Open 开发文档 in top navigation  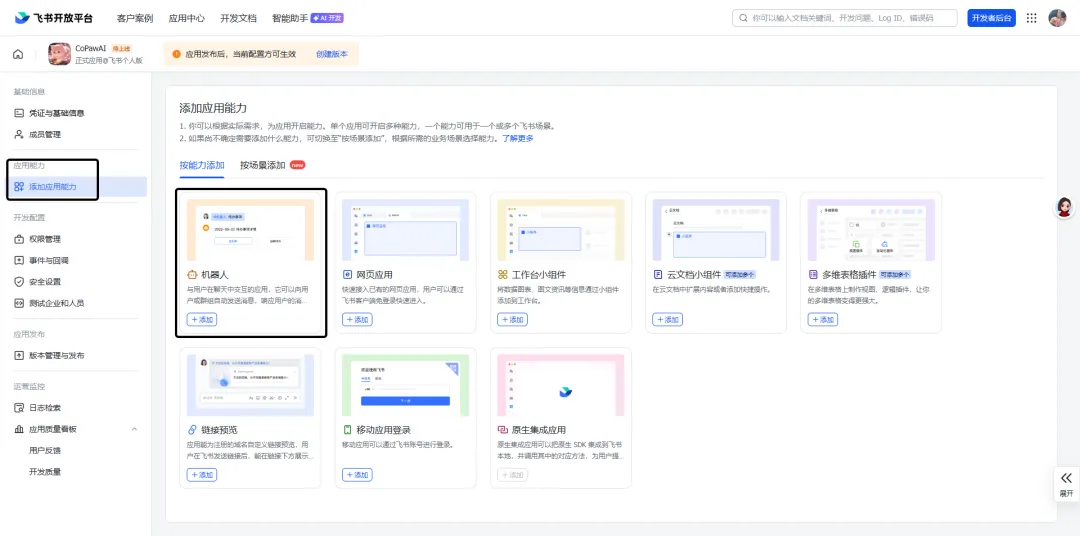click(x=238, y=18)
